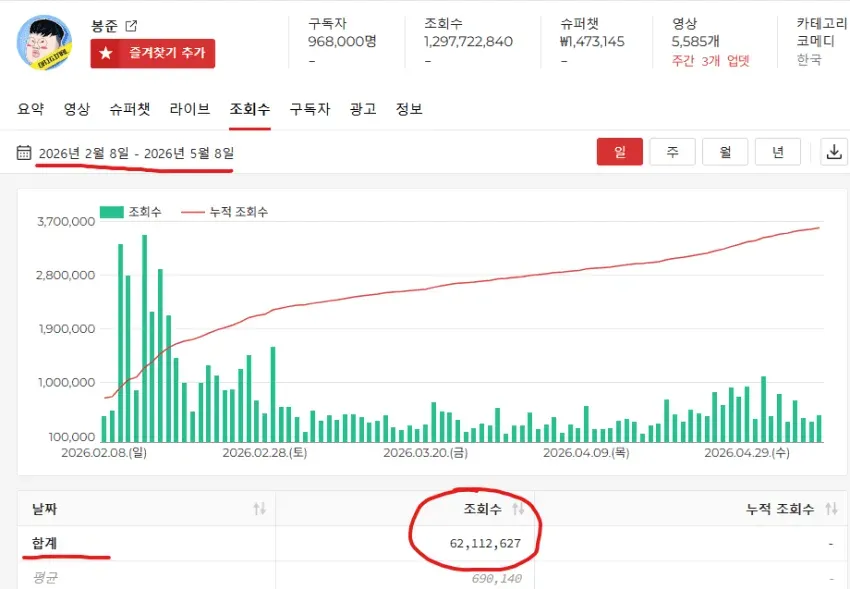850x589 pixels.
Task: Click the ₩1,473,145 superchat amount
Action: click(x=592, y=41)
